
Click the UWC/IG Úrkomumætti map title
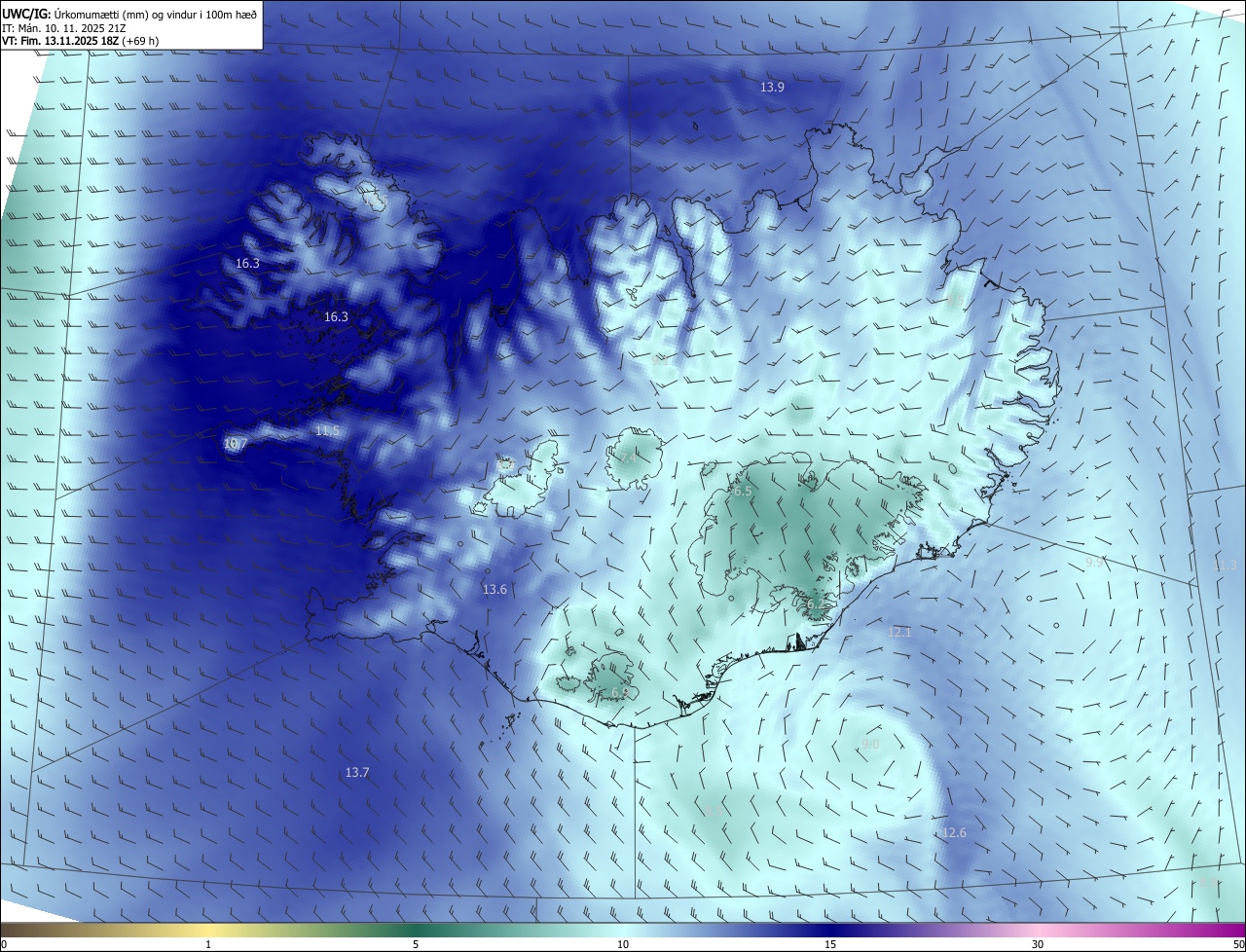[x=130, y=14]
